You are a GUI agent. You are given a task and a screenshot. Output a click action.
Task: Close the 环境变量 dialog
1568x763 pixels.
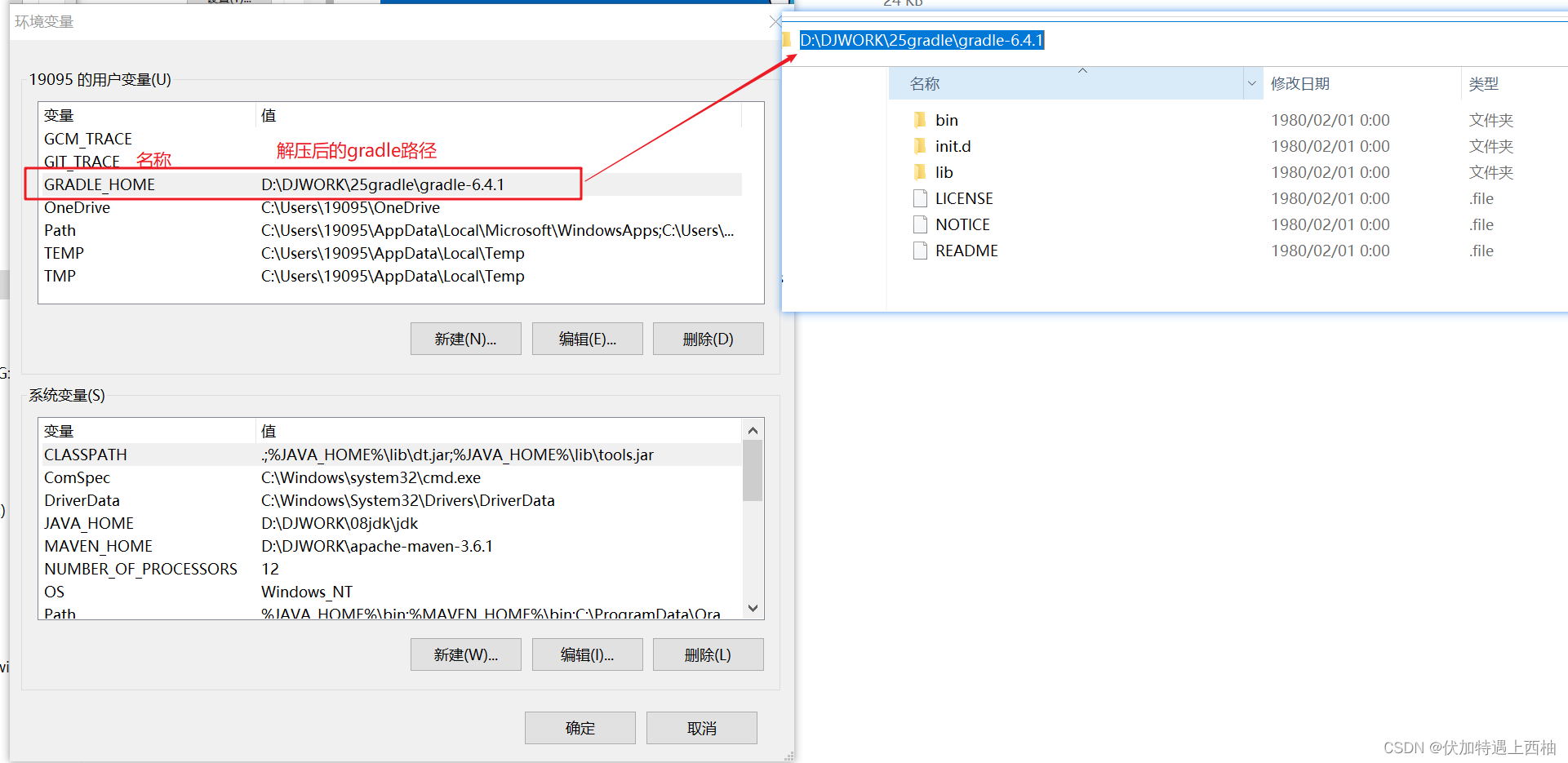(775, 22)
